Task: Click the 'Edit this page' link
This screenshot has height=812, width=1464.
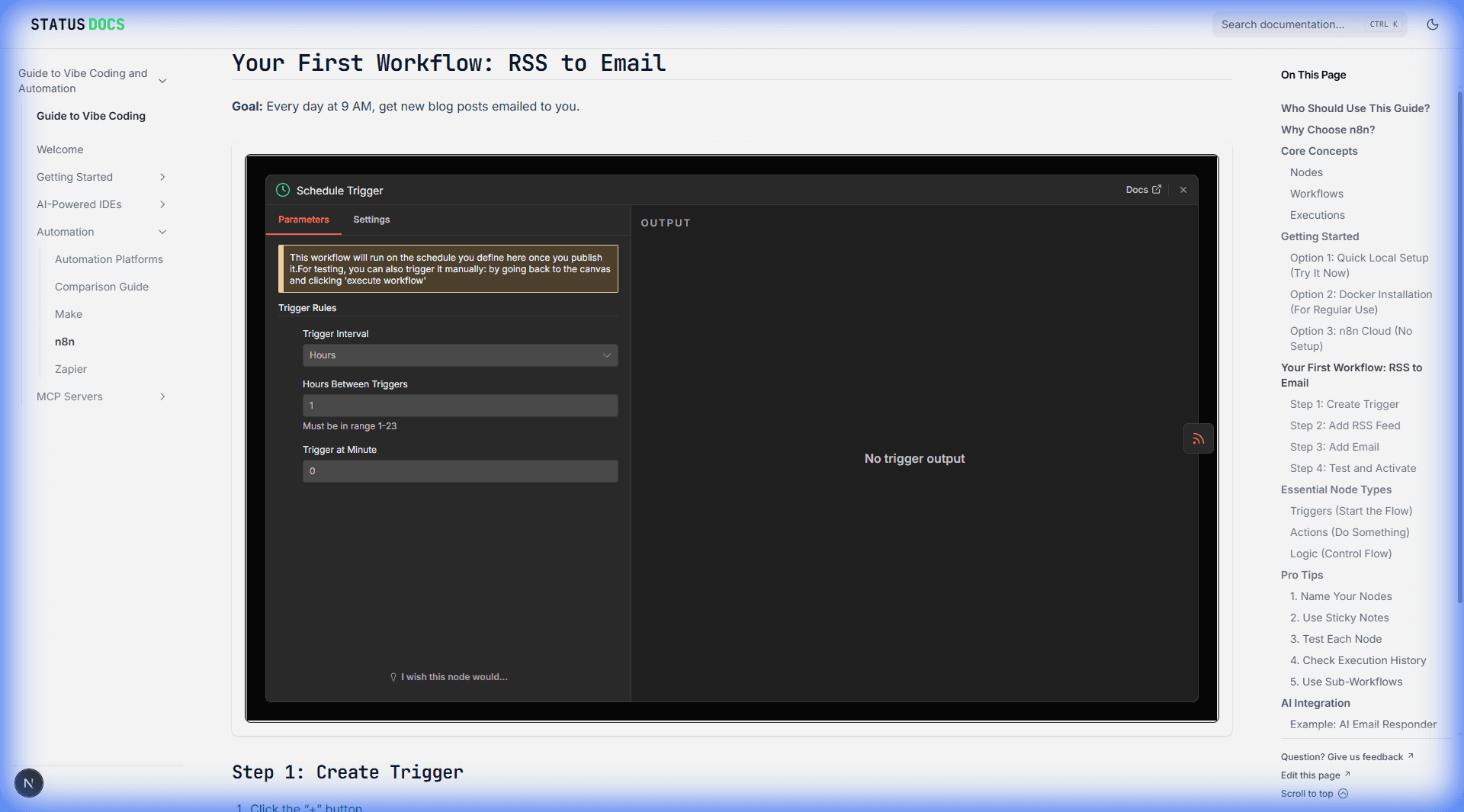Action: click(x=1310, y=775)
